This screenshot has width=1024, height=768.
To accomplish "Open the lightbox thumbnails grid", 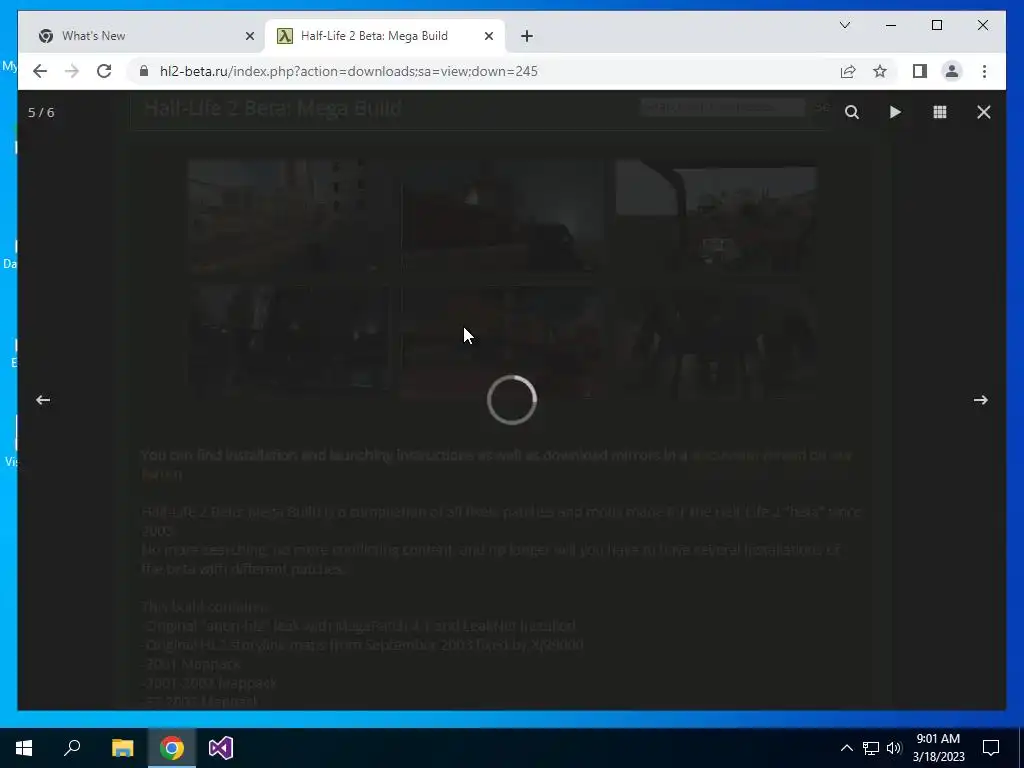I will pos(940,112).
